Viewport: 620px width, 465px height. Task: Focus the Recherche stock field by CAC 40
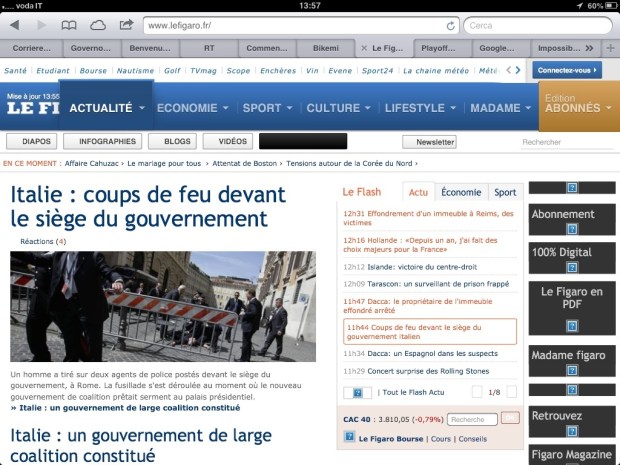472,419
